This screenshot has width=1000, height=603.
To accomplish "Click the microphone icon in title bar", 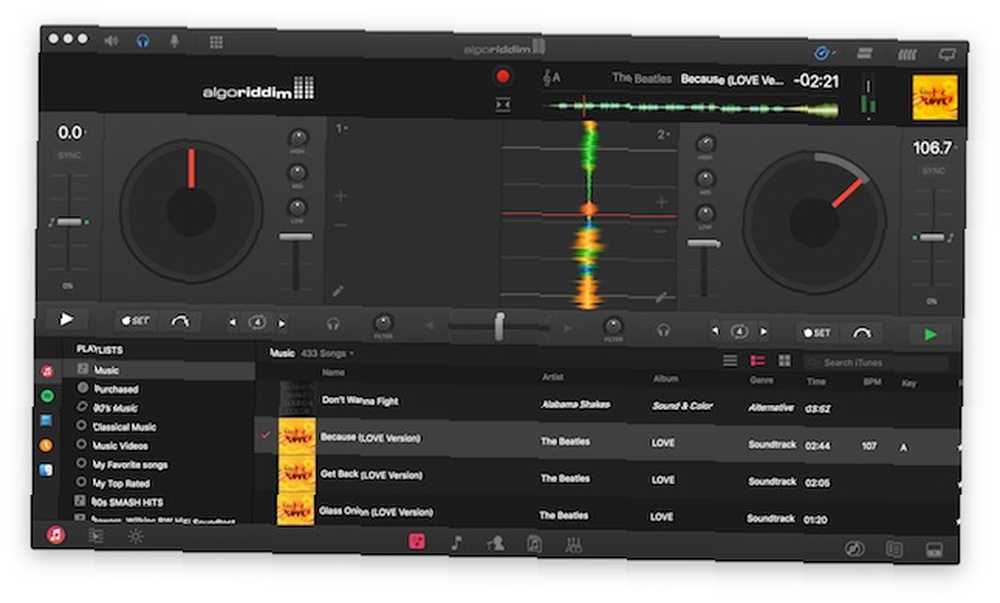I will (174, 42).
